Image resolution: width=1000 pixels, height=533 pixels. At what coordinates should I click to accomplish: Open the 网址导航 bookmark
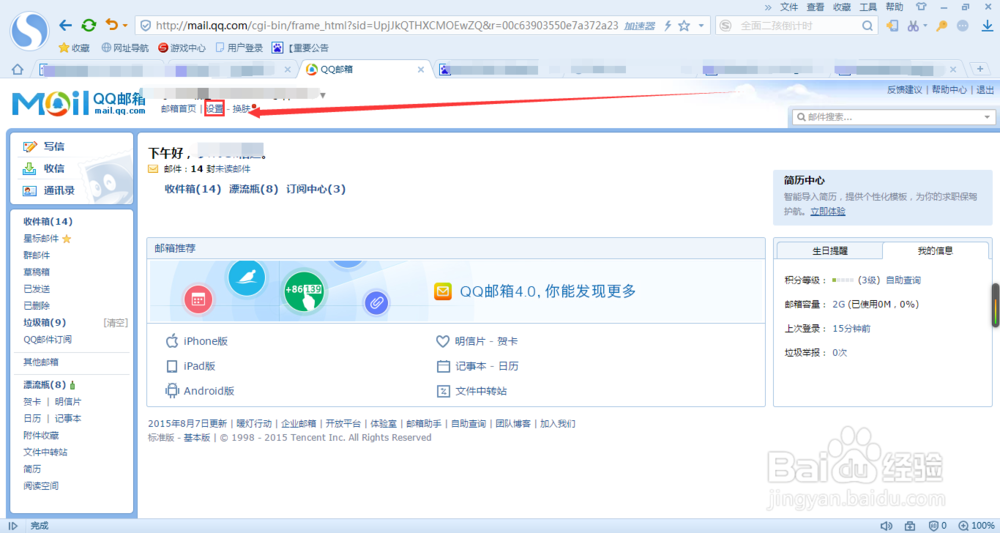pos(125,48)
